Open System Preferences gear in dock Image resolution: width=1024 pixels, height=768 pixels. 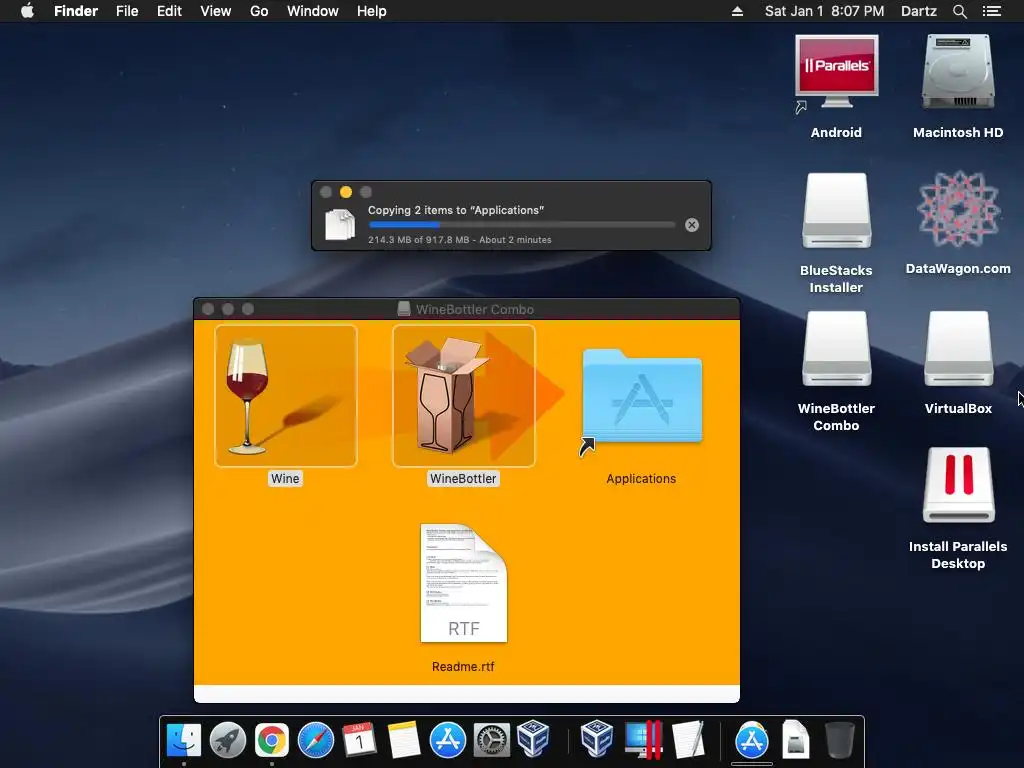(x=491, y=739)
